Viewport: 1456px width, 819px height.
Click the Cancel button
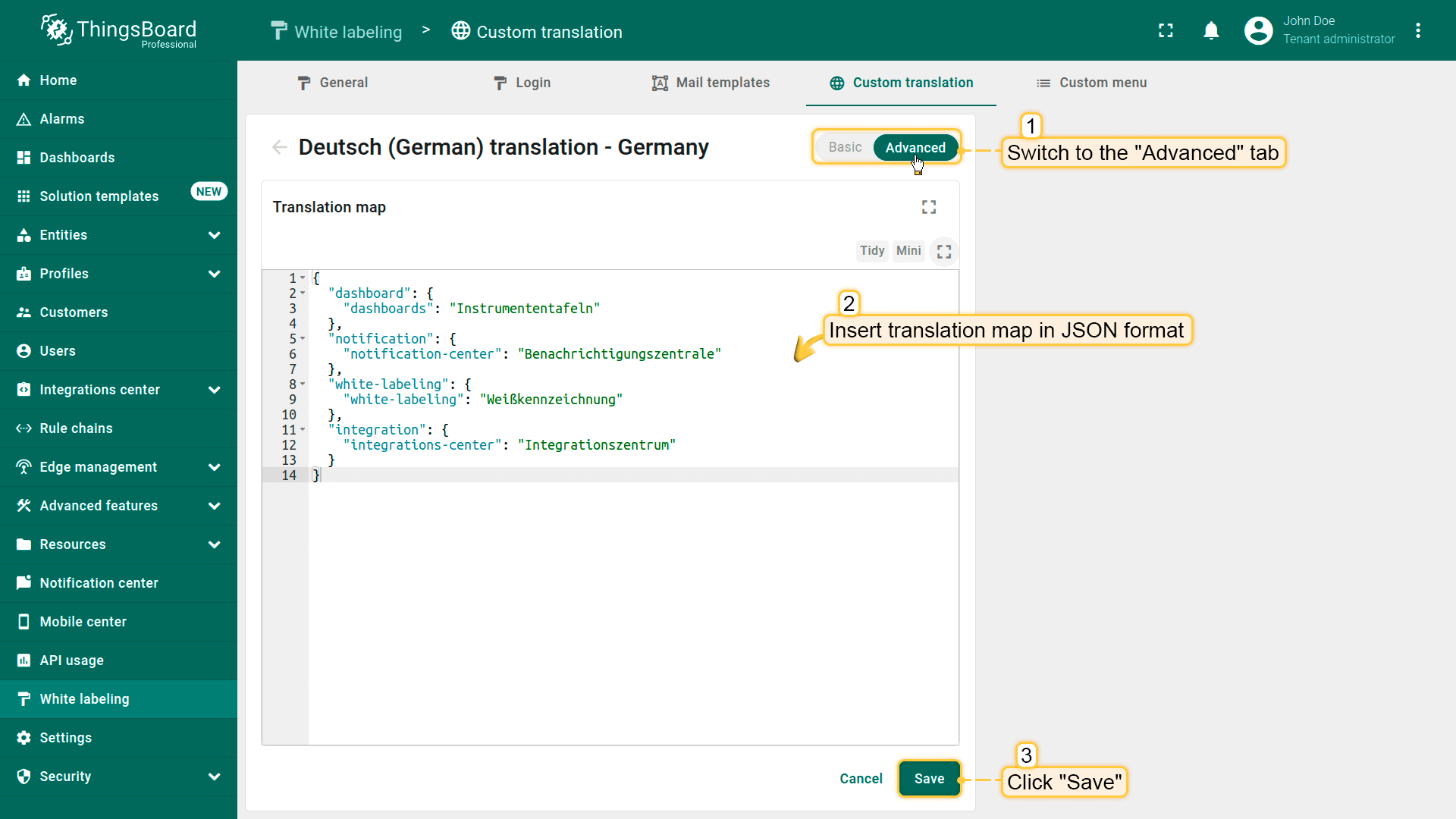[861, 779]
